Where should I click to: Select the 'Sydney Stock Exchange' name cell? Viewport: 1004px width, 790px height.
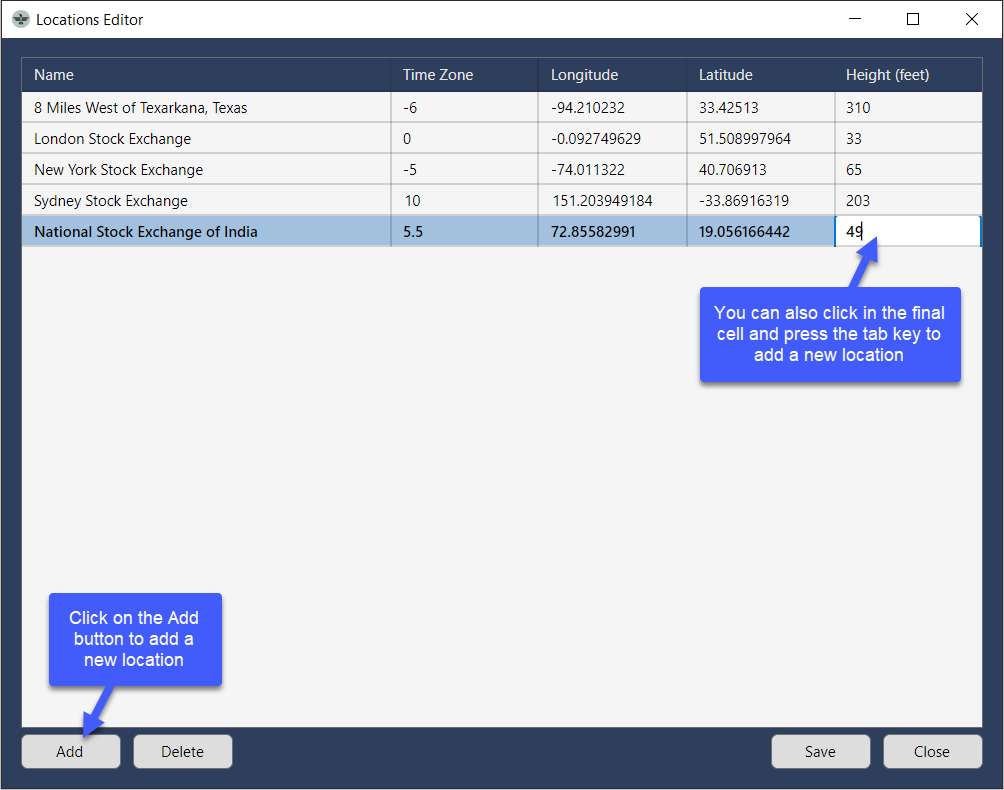pos(206,200)
